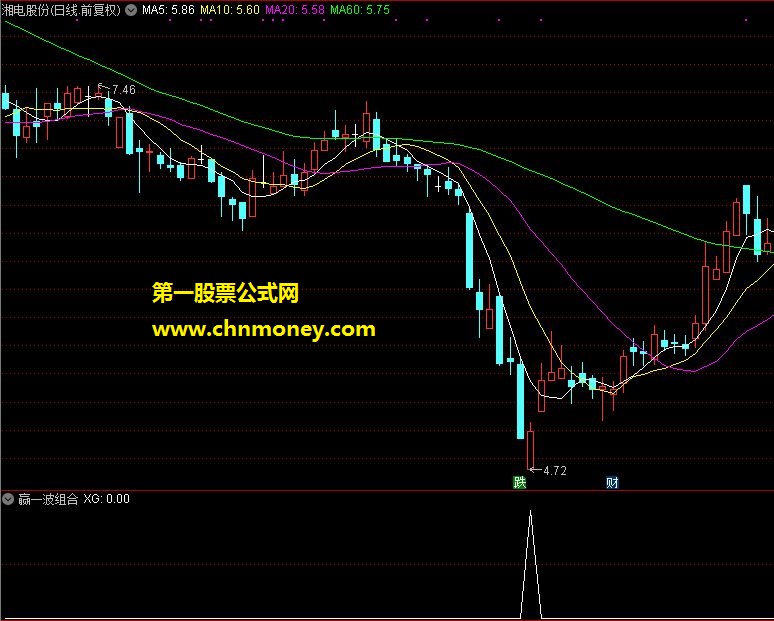Click the 7.46 high price label

[x=123, y=89]
